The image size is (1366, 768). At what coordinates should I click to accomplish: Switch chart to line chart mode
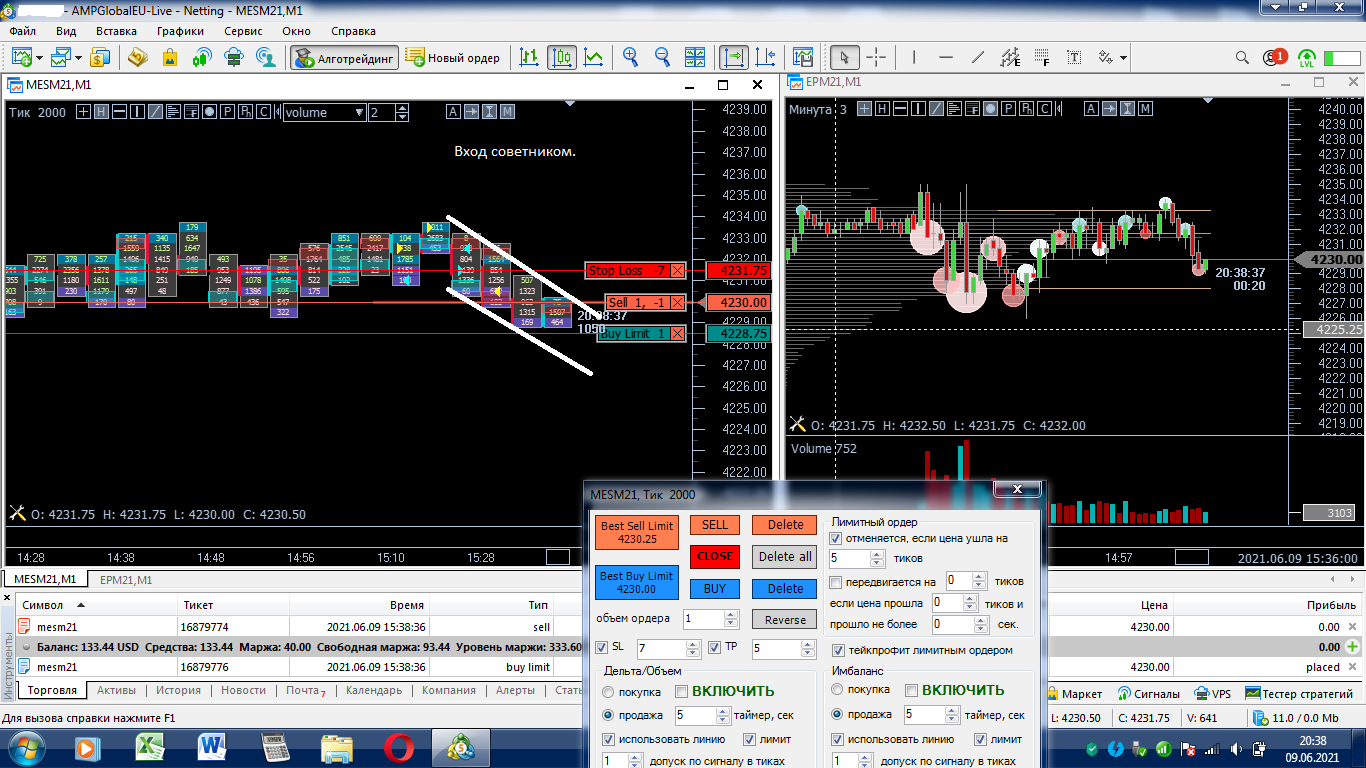click(594, 57)
